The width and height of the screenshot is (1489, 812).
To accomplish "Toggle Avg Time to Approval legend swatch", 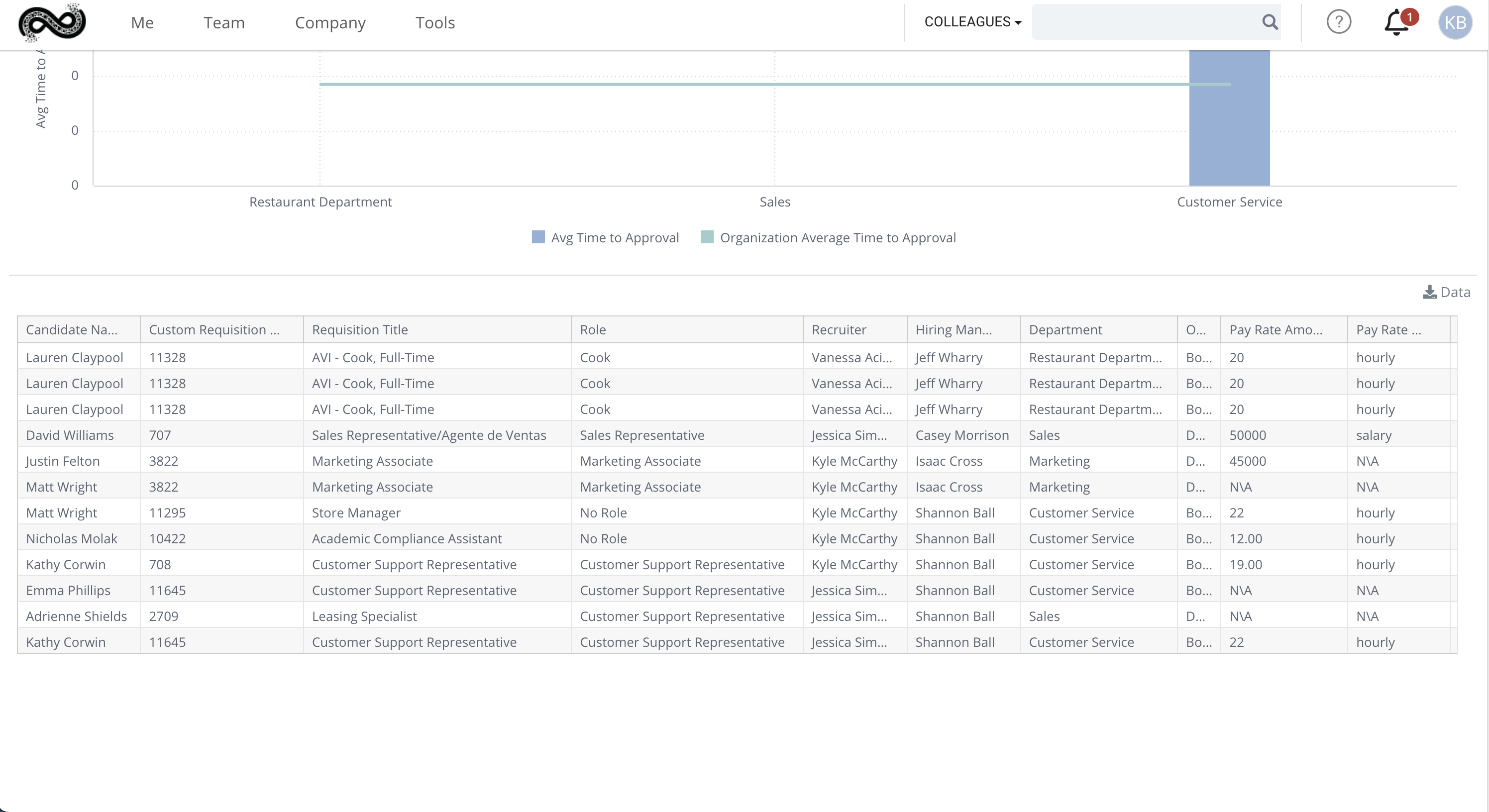I will [x=537, y=237].
